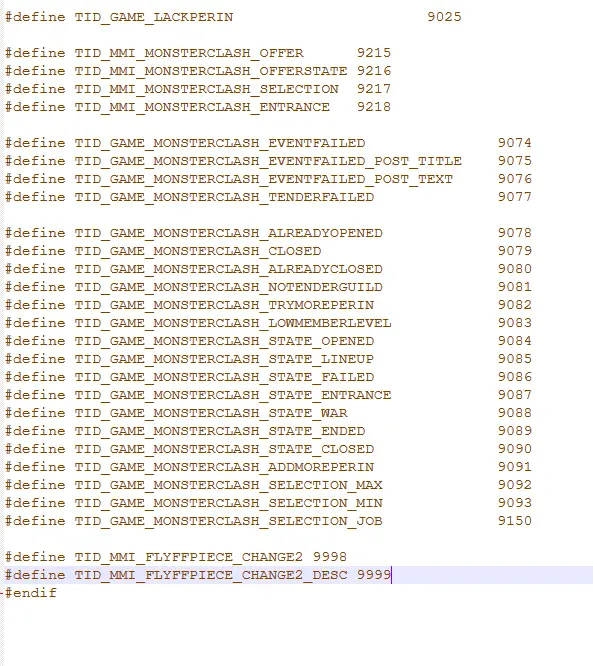The image size is (593, 666).
Task: Click the value 9218
Action: tap(374, 107)
